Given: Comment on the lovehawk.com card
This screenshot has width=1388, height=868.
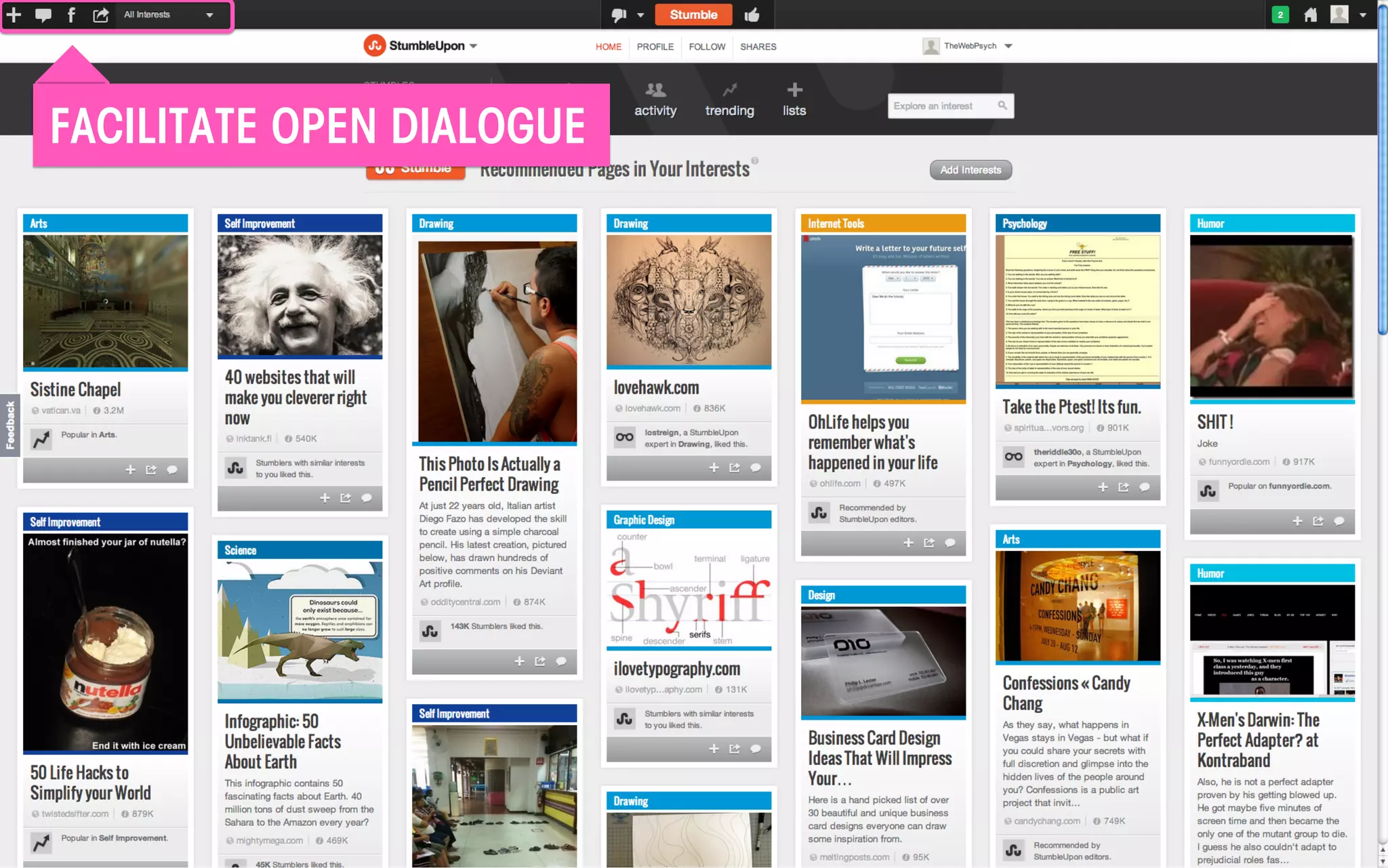Looking at the screenshot, I should point(756,468).
